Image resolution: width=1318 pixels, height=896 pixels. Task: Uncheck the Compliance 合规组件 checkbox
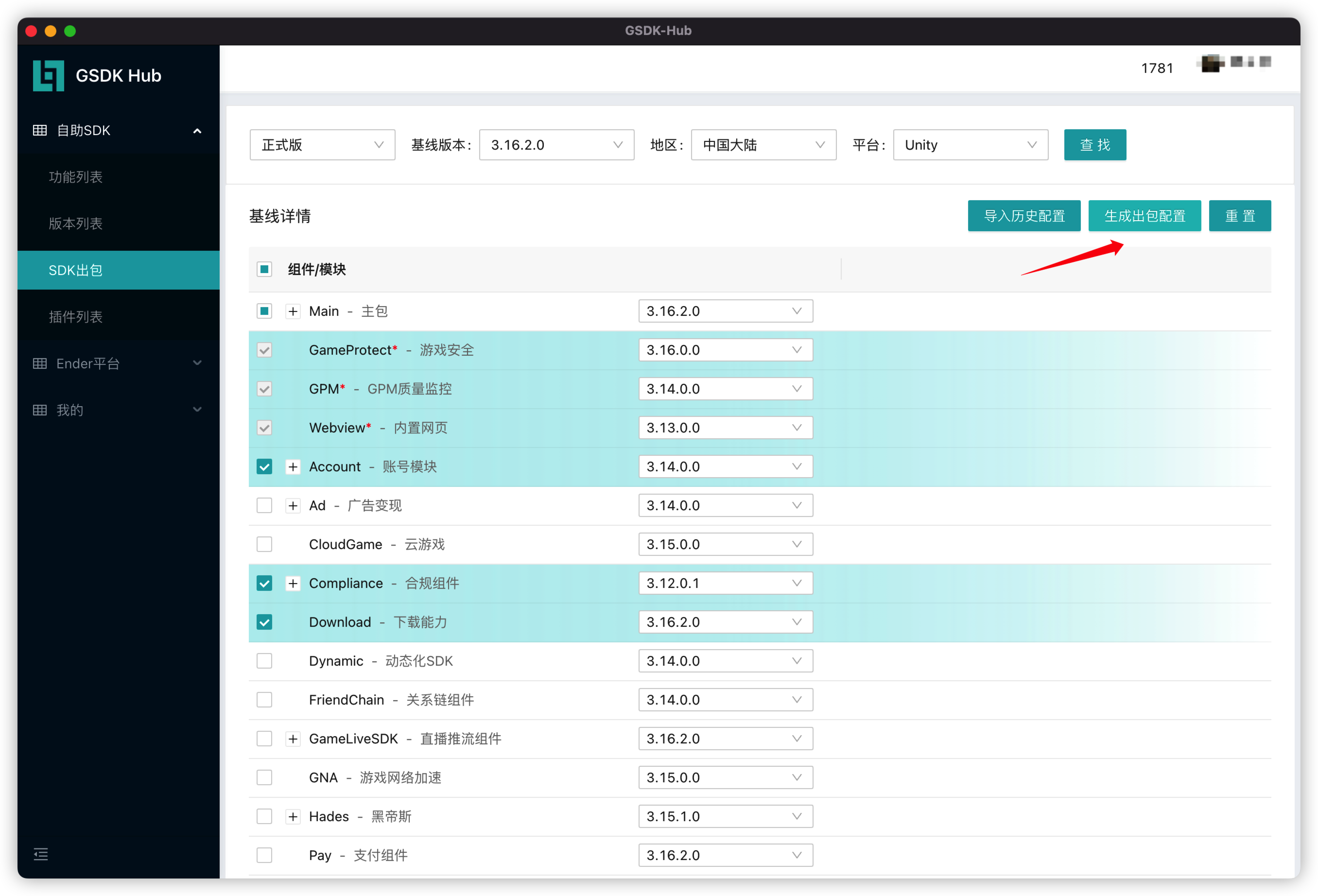pos(264,584)
